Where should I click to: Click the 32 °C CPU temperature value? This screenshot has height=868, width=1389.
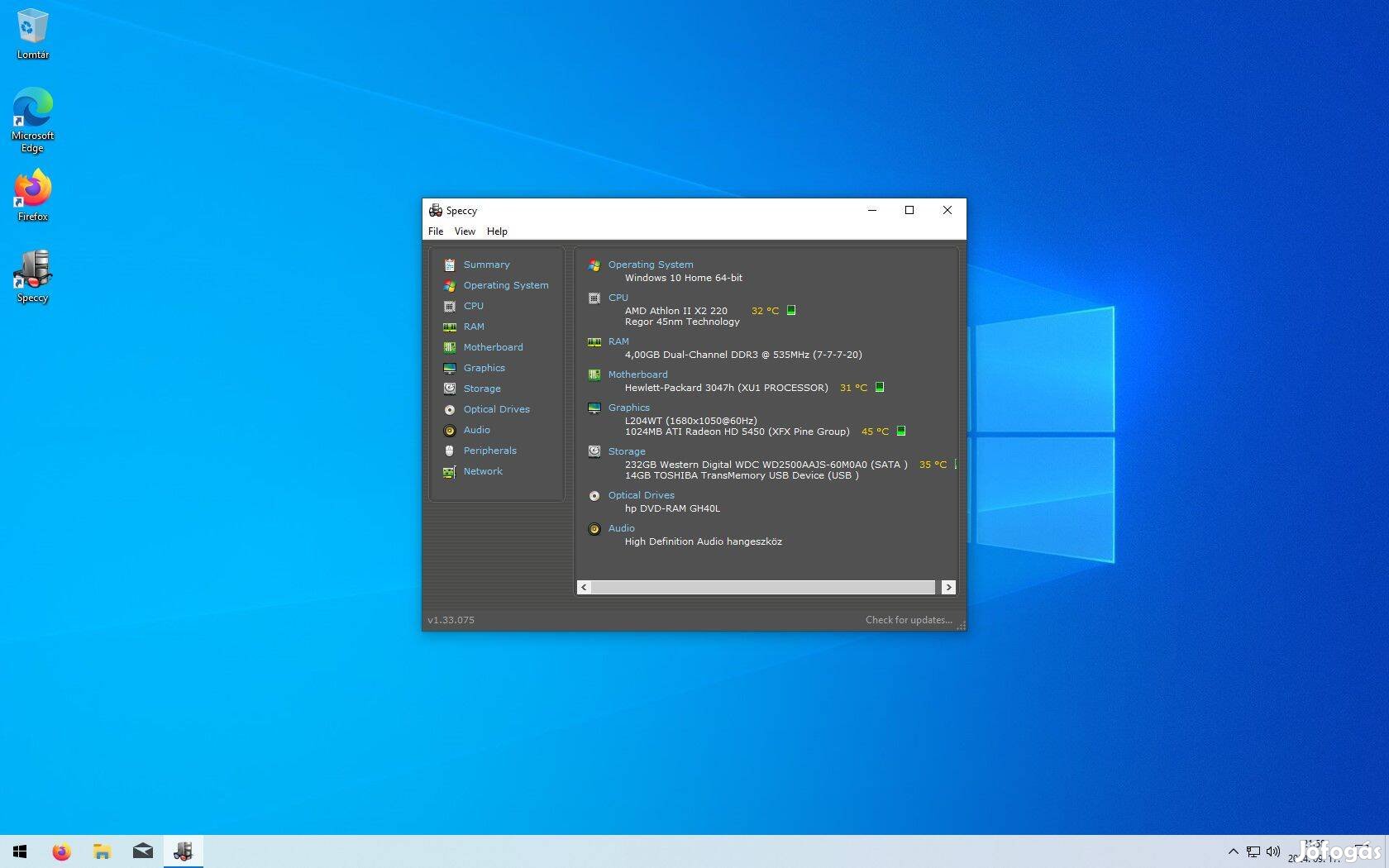click(x=765, y=311)
